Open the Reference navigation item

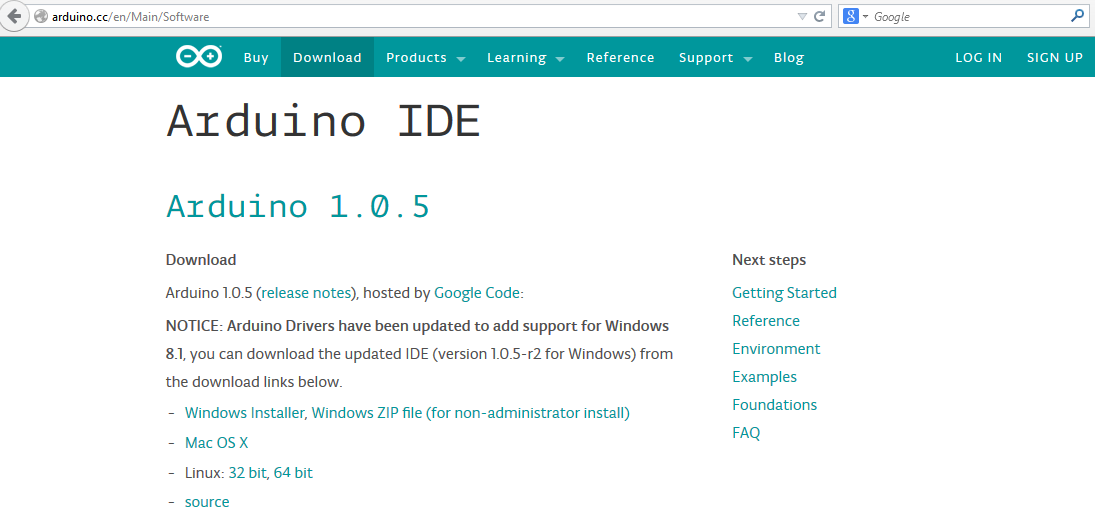(x=620, y=58)
